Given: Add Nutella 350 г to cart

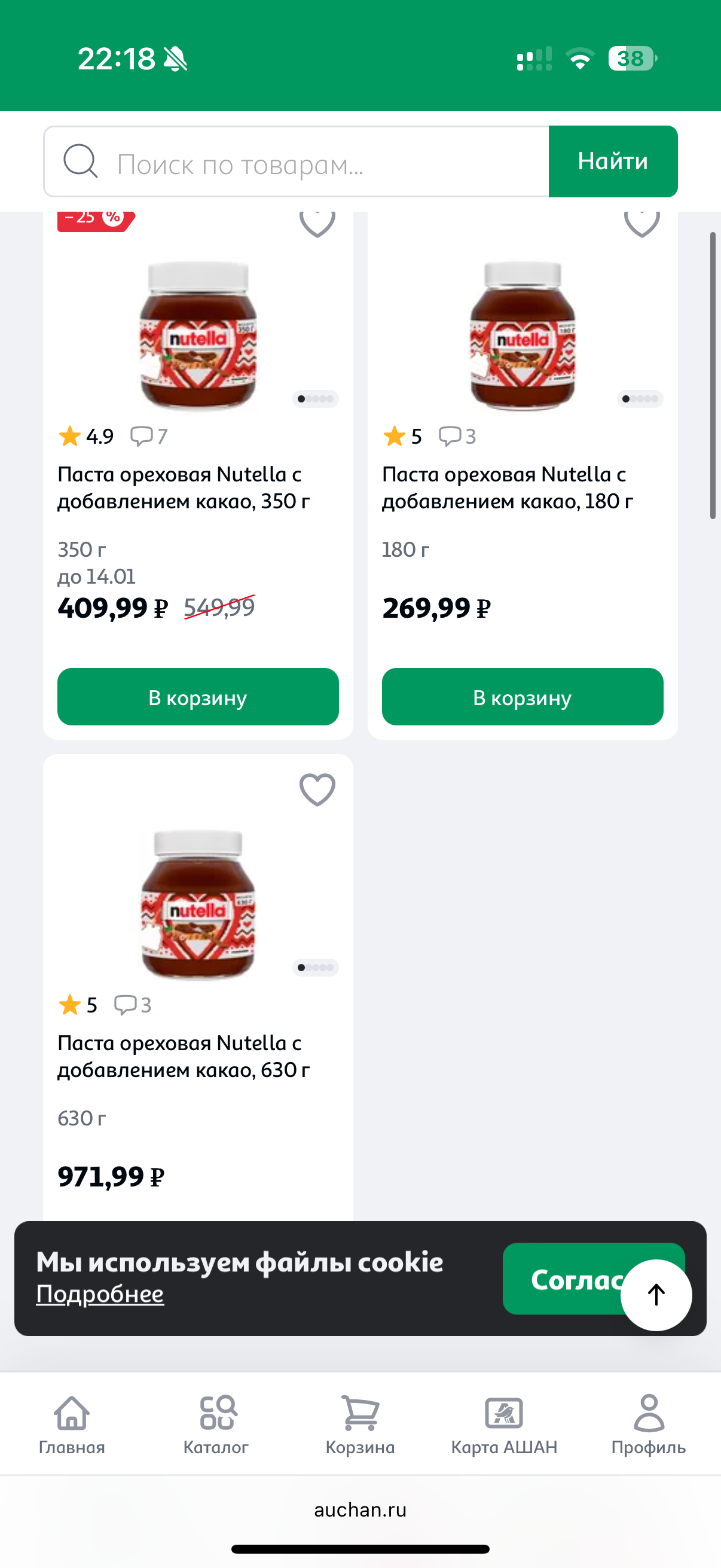Looking at the screenshot, I should 198,697.
